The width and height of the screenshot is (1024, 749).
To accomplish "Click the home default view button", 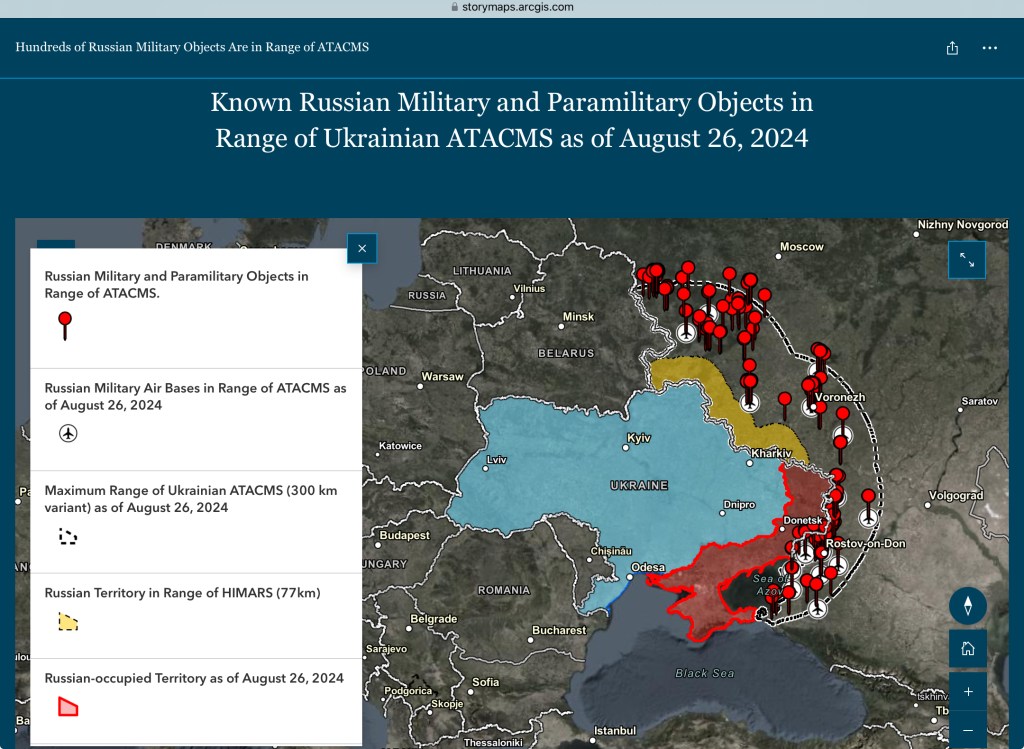I will pyautogui.click(x=967, y=648).
